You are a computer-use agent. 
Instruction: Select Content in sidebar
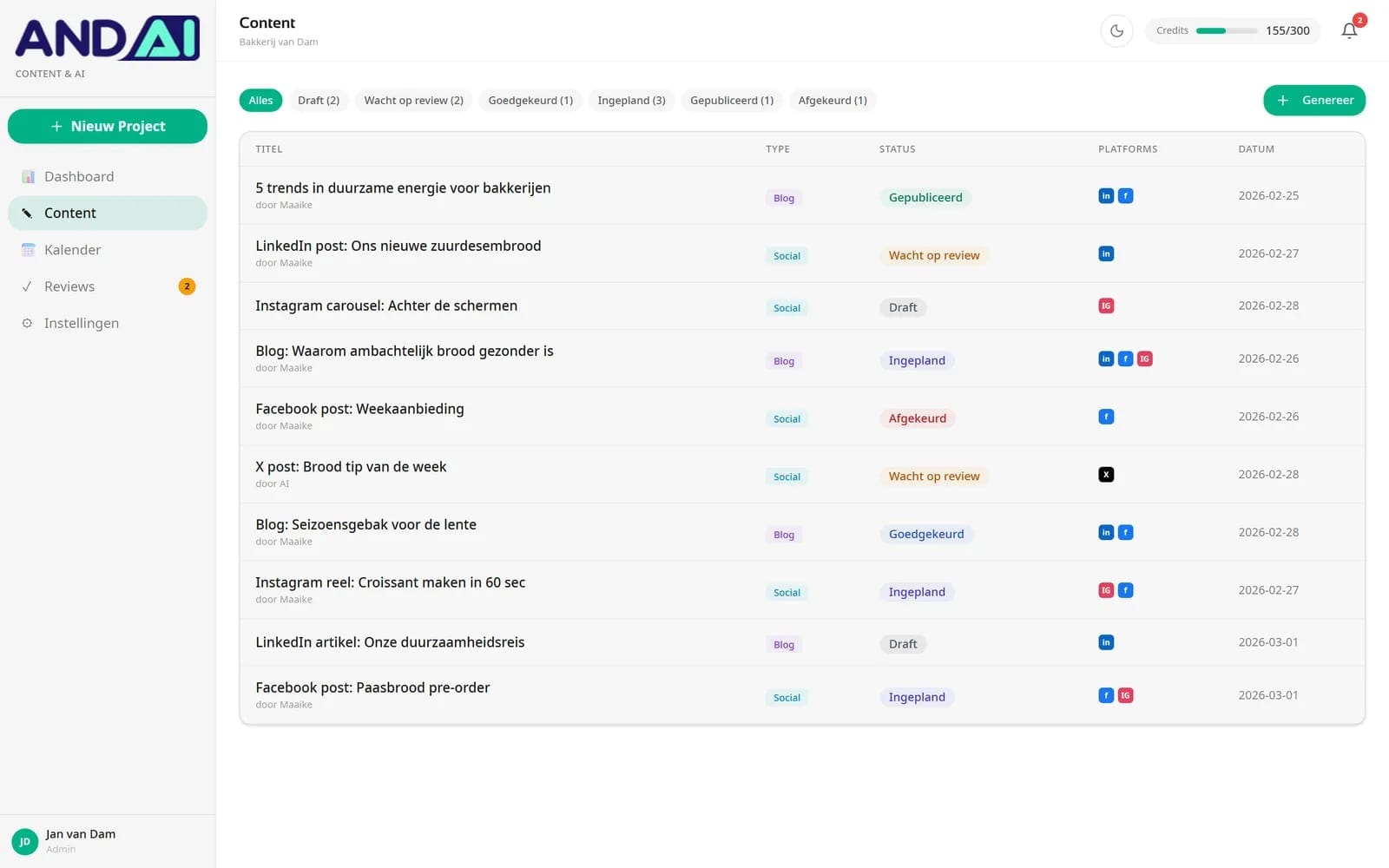(108, 213)
